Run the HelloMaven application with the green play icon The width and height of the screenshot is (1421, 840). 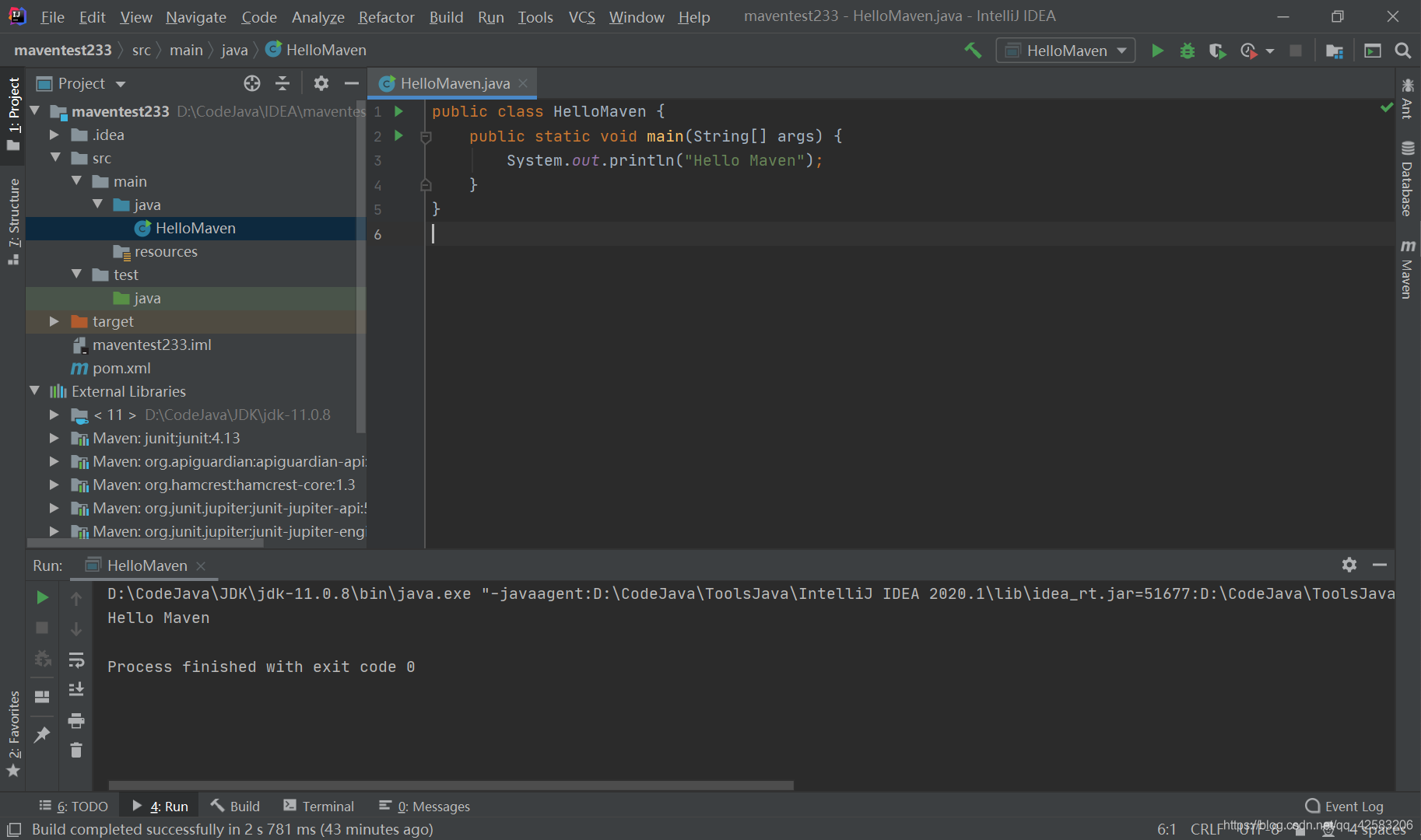coord(1157,50)
